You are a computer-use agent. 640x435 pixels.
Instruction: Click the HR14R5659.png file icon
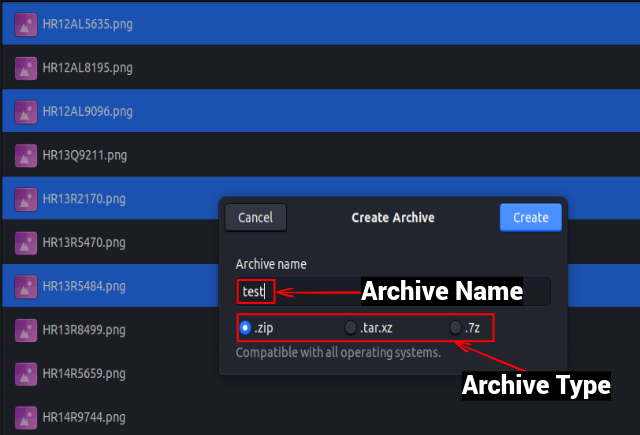(x=26, y=373)
